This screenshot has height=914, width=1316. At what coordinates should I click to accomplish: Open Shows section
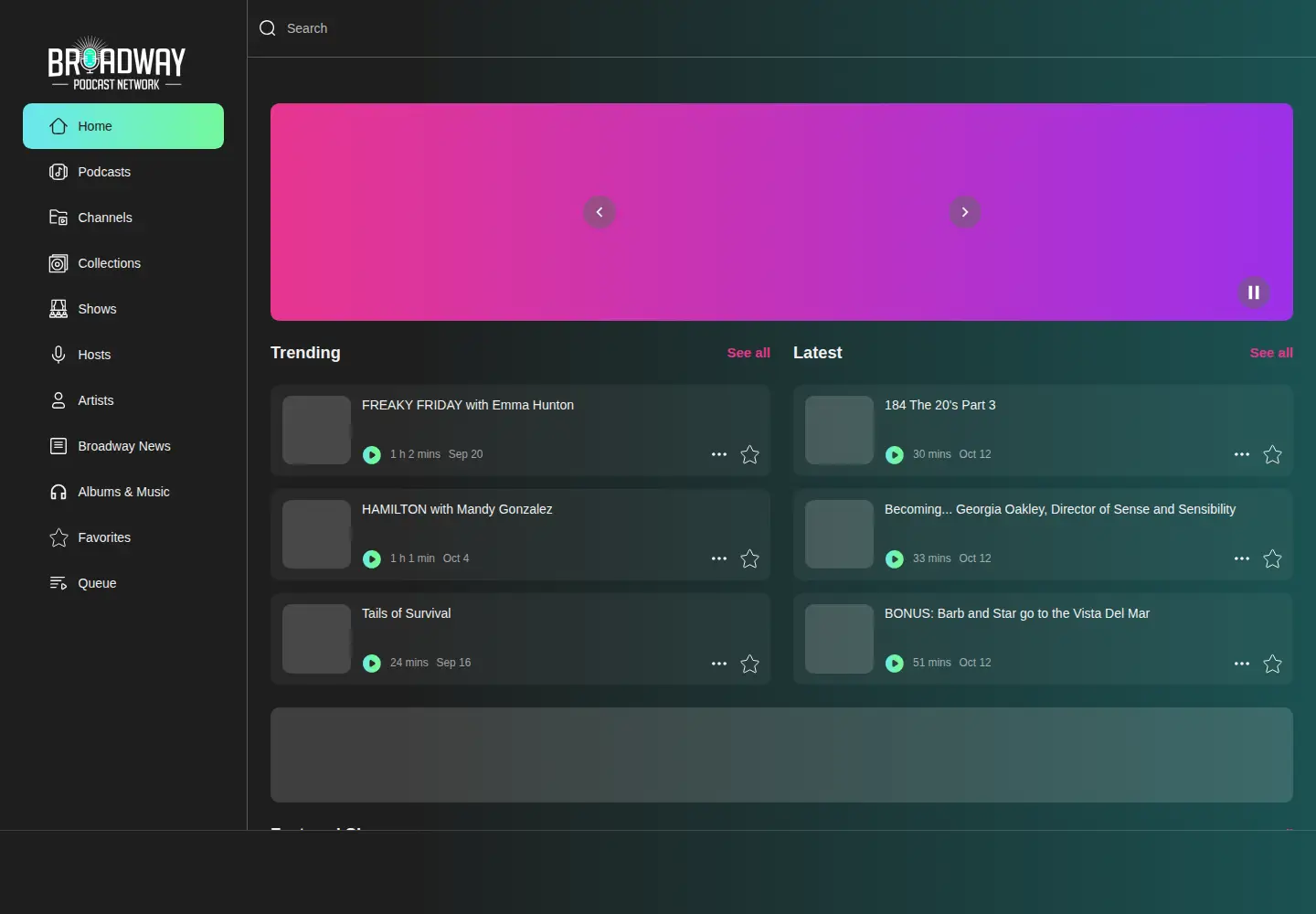(x=123, y=309)
